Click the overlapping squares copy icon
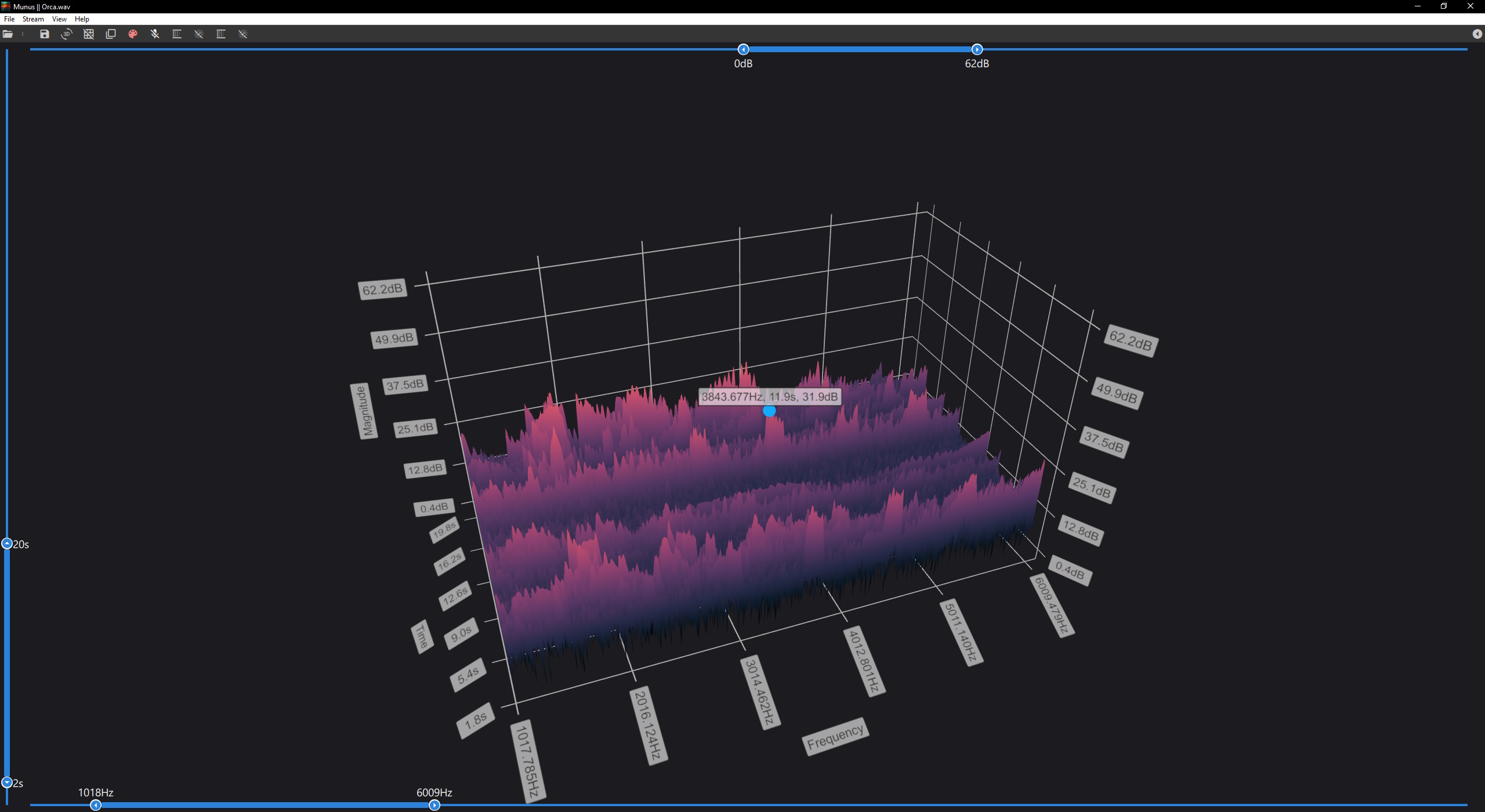This screenshot has width=1485, height=812. point(111,34)
